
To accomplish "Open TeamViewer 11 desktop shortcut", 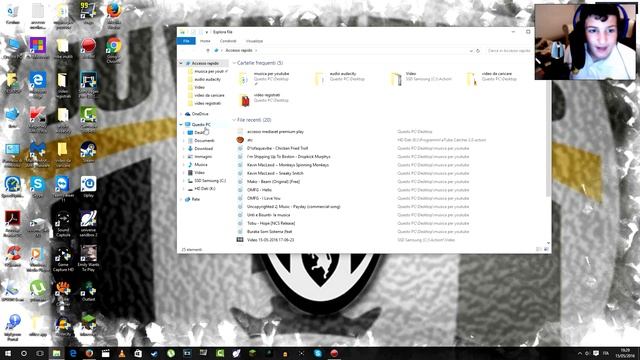I will click(63, 189).
